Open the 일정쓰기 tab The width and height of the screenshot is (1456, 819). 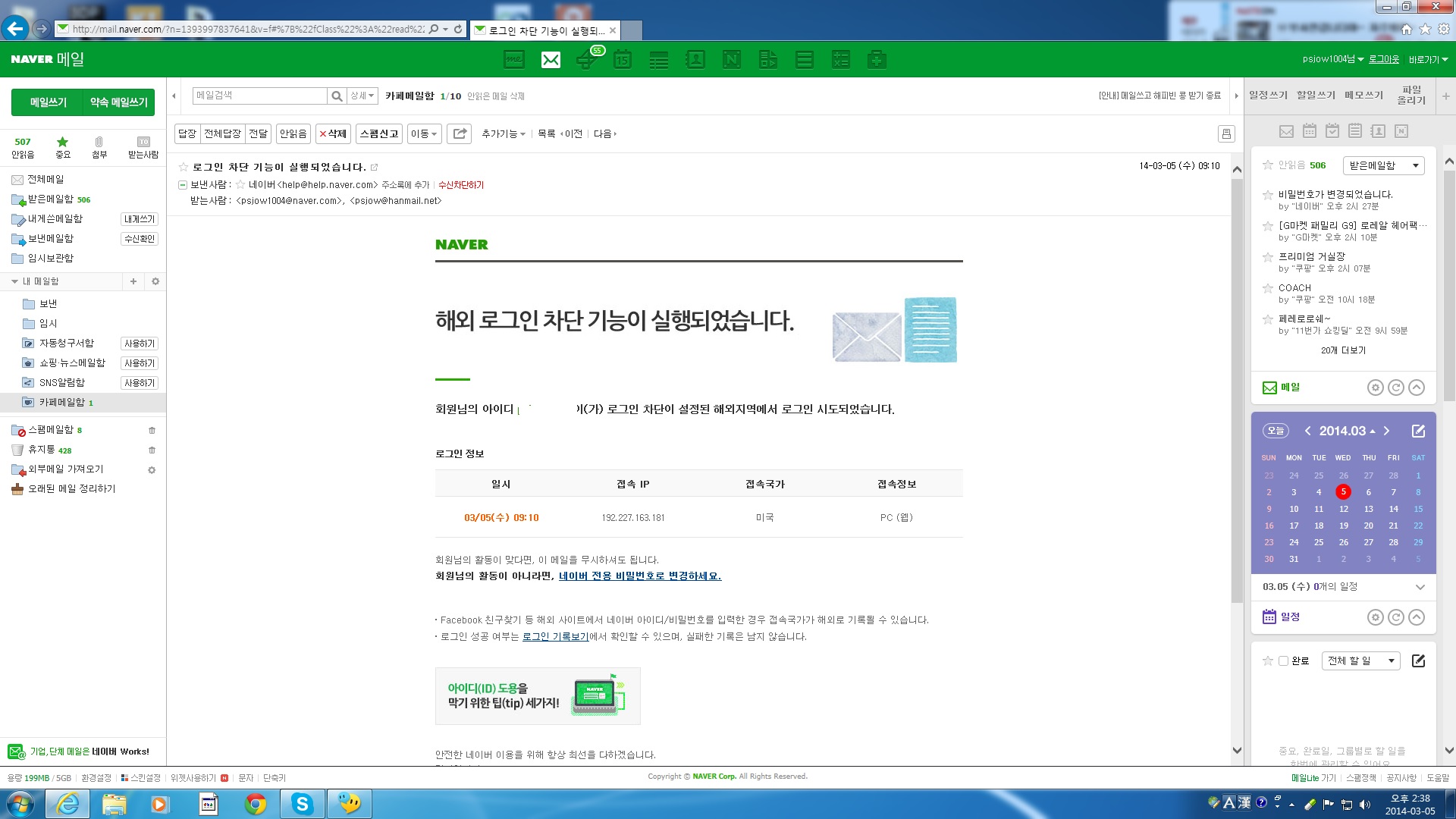point(1268,96)
